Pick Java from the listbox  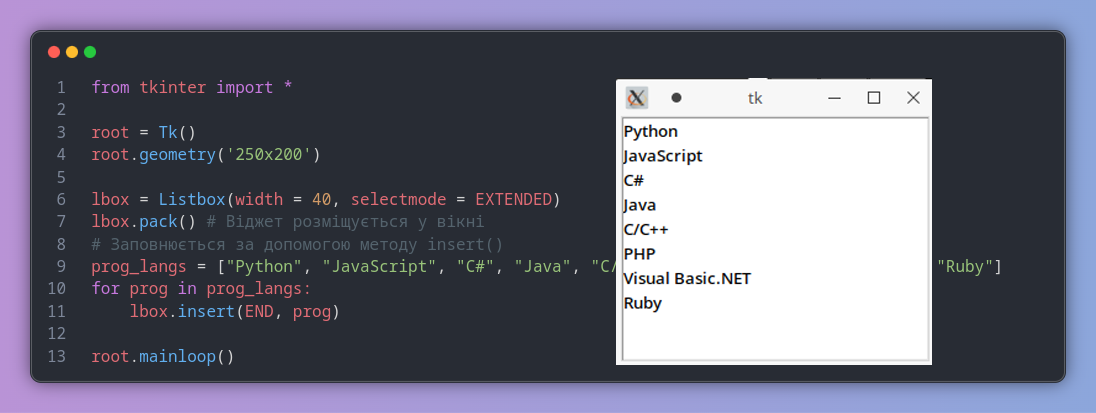pos(639,205)
